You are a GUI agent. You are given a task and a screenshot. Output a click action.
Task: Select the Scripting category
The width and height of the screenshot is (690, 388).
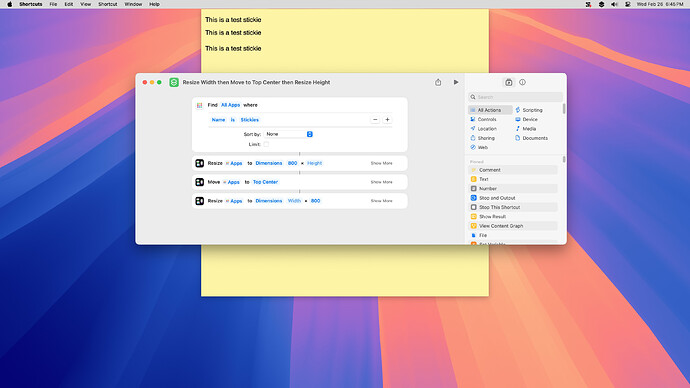(x=529, y=110)
